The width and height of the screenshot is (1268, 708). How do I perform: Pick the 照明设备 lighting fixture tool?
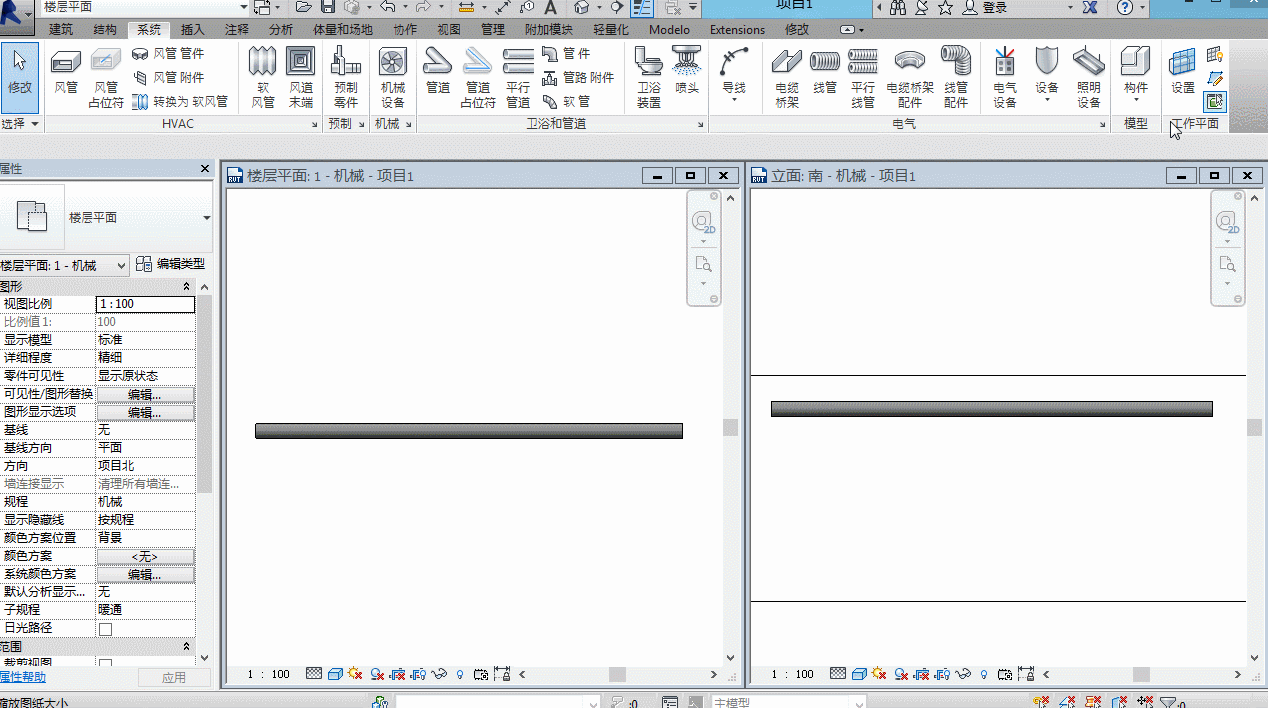coord(1089,77)
